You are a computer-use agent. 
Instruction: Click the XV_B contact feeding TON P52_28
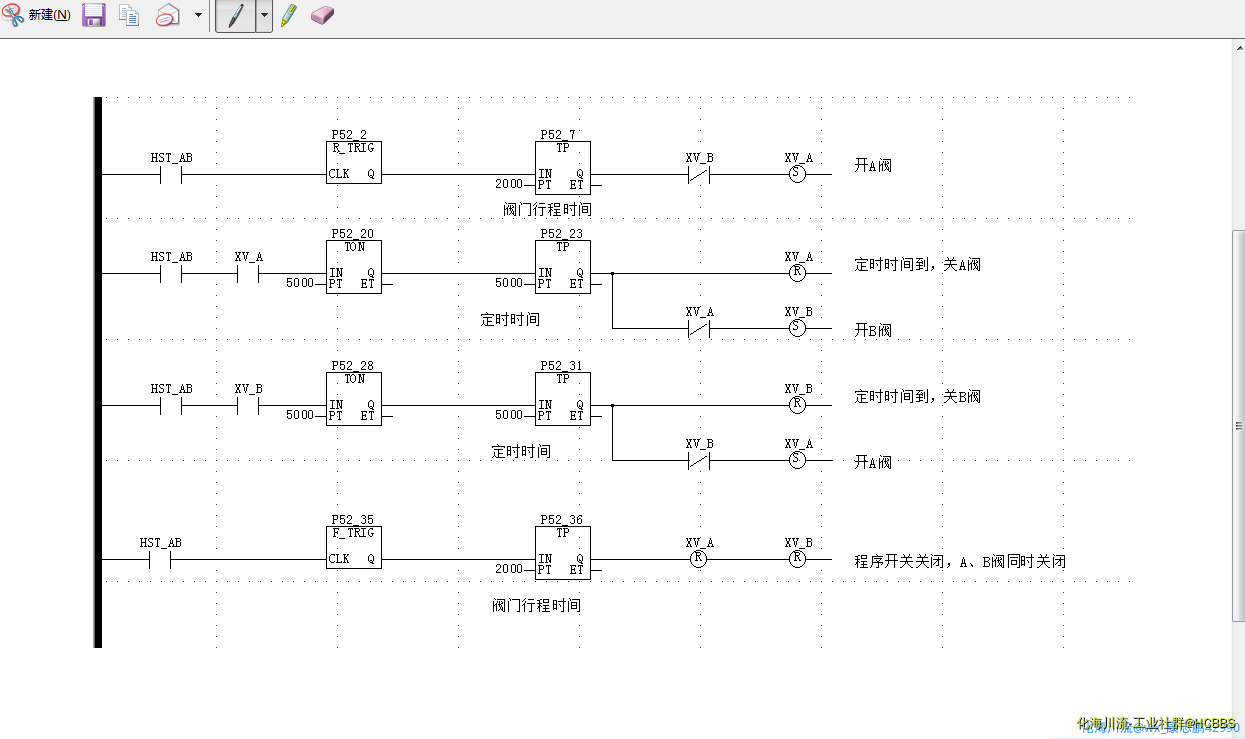pos(248,406)
